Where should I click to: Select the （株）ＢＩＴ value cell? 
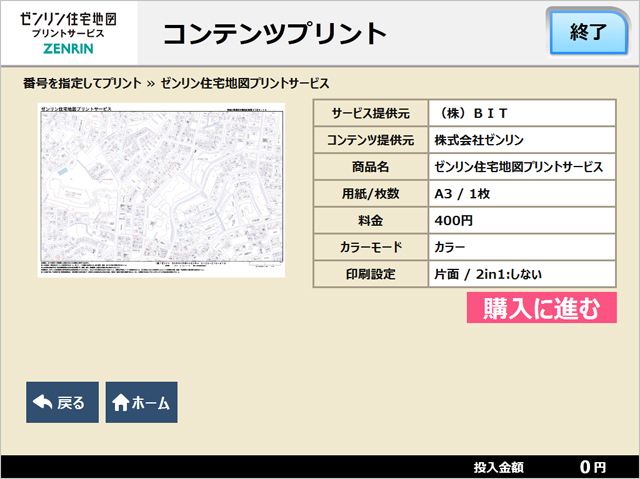pyautogui.click(x=522, y=113)
